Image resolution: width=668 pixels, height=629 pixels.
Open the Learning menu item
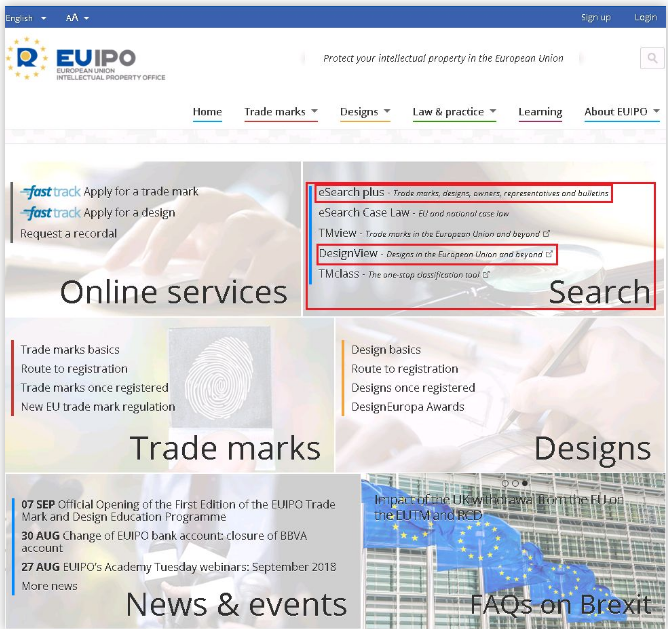tap(540, 112)
